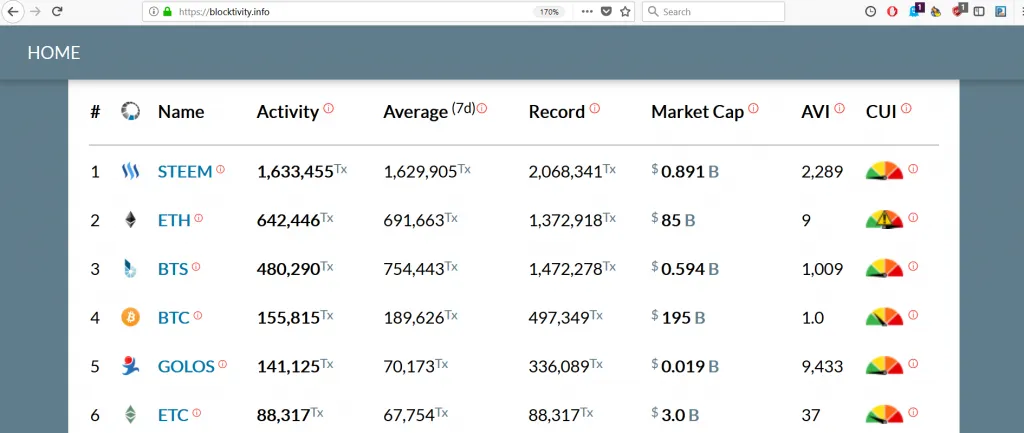The height and width of the screenshot is (433, 1024).
Task: Open the BTC link
Action: (174, 317)
